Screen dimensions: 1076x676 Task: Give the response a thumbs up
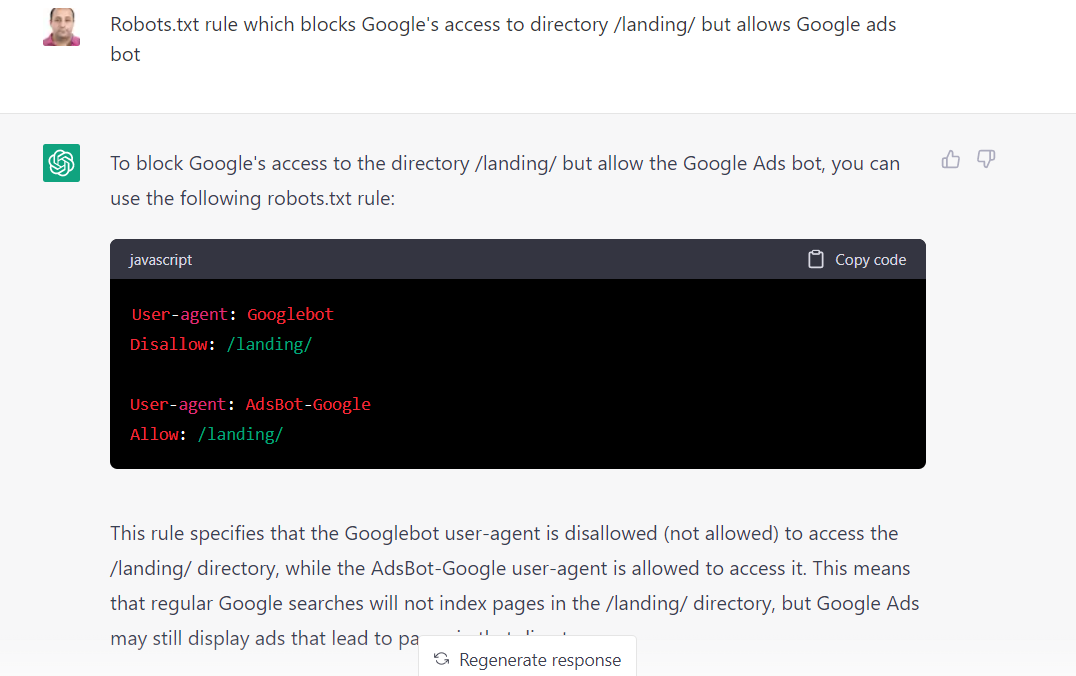click(x=950, y=158)
